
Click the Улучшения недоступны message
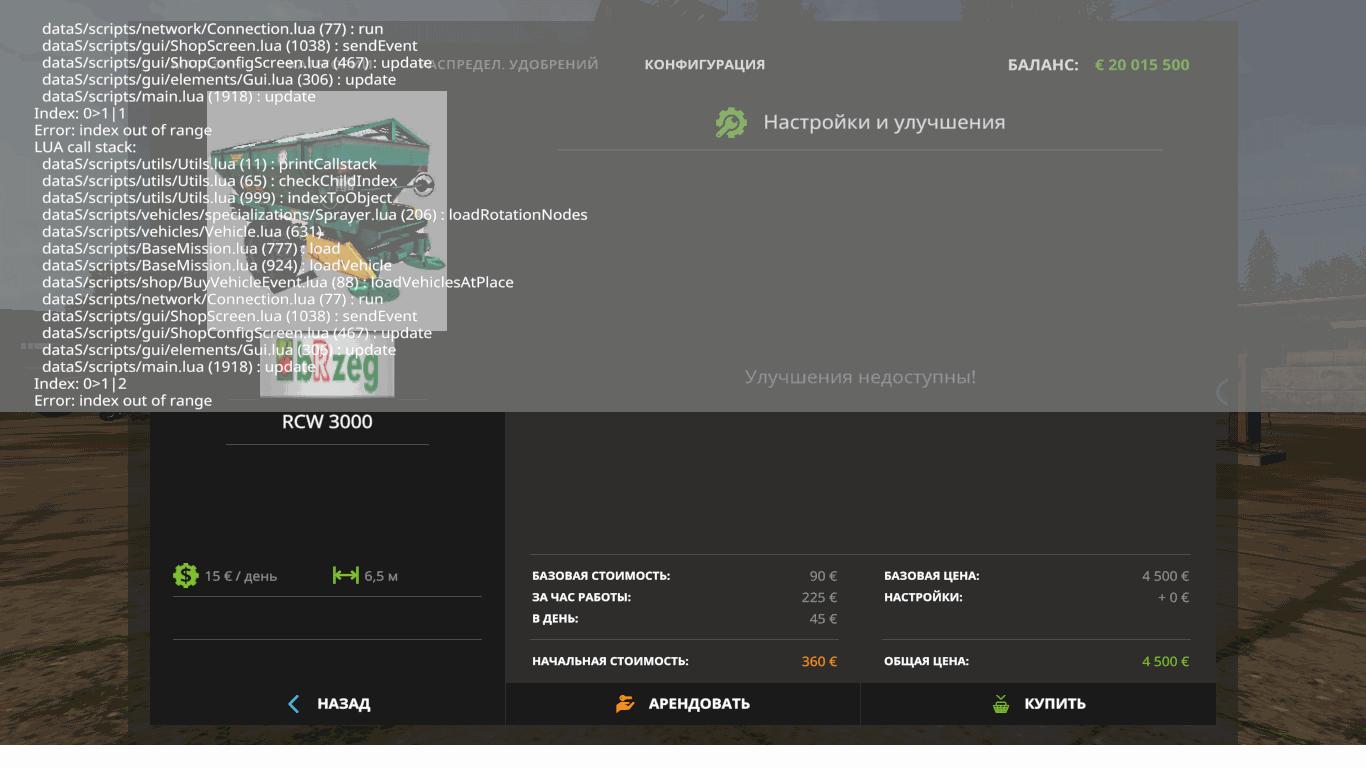(860, 377)
